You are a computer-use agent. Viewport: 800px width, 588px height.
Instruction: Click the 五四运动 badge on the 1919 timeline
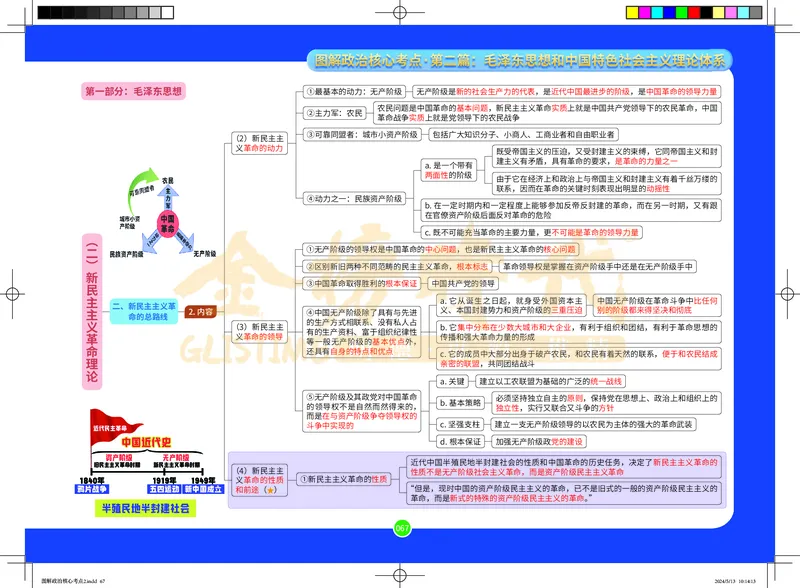click(164, 488)
